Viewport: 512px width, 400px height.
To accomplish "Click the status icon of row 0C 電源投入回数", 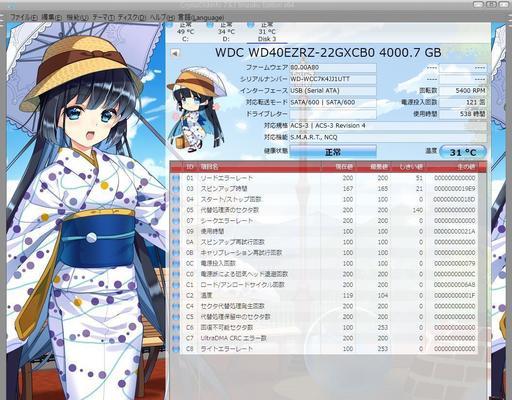I will coord(176,264).
